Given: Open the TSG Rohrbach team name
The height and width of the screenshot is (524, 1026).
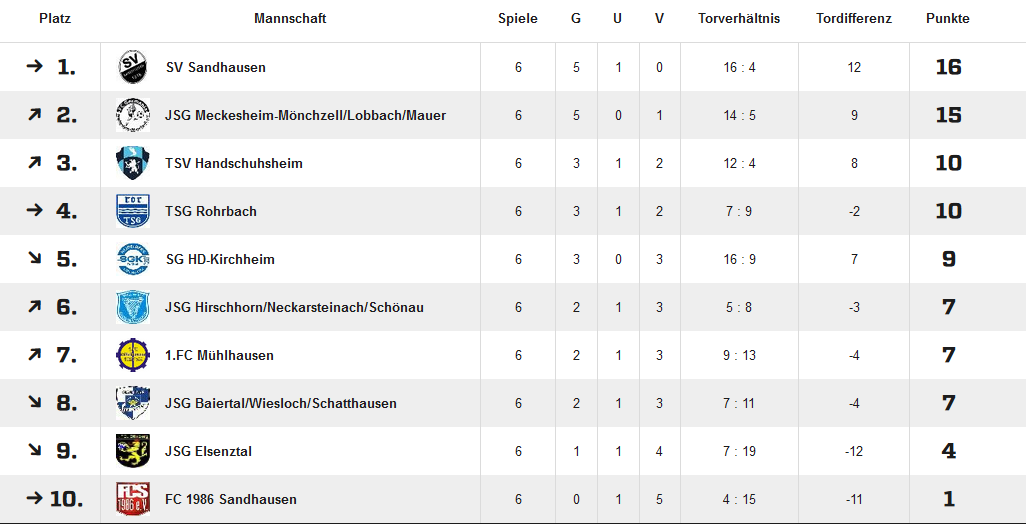Looking at the screenshot, I should click(211, 211).
